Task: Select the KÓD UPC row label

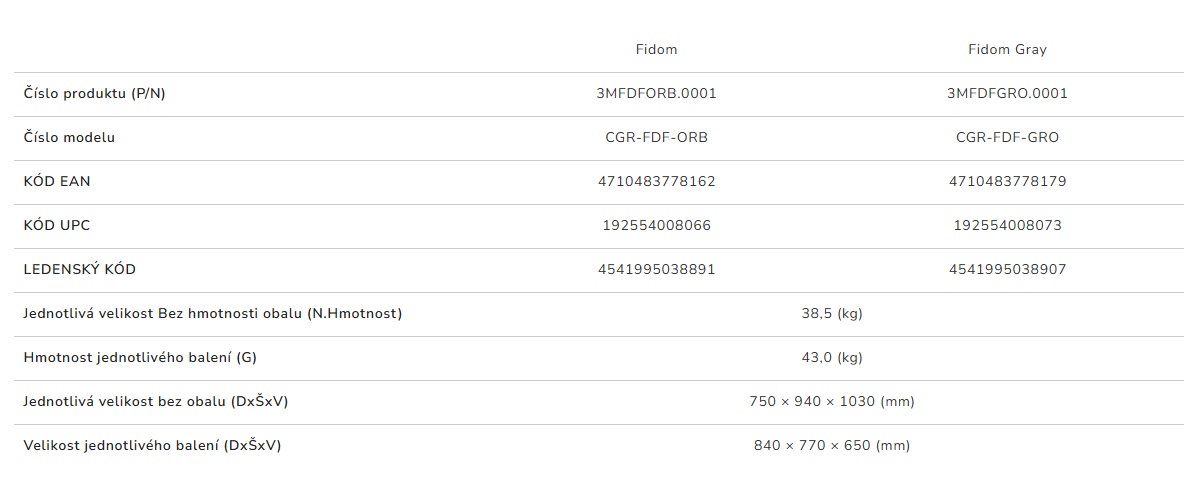Action: pos(57,226)
